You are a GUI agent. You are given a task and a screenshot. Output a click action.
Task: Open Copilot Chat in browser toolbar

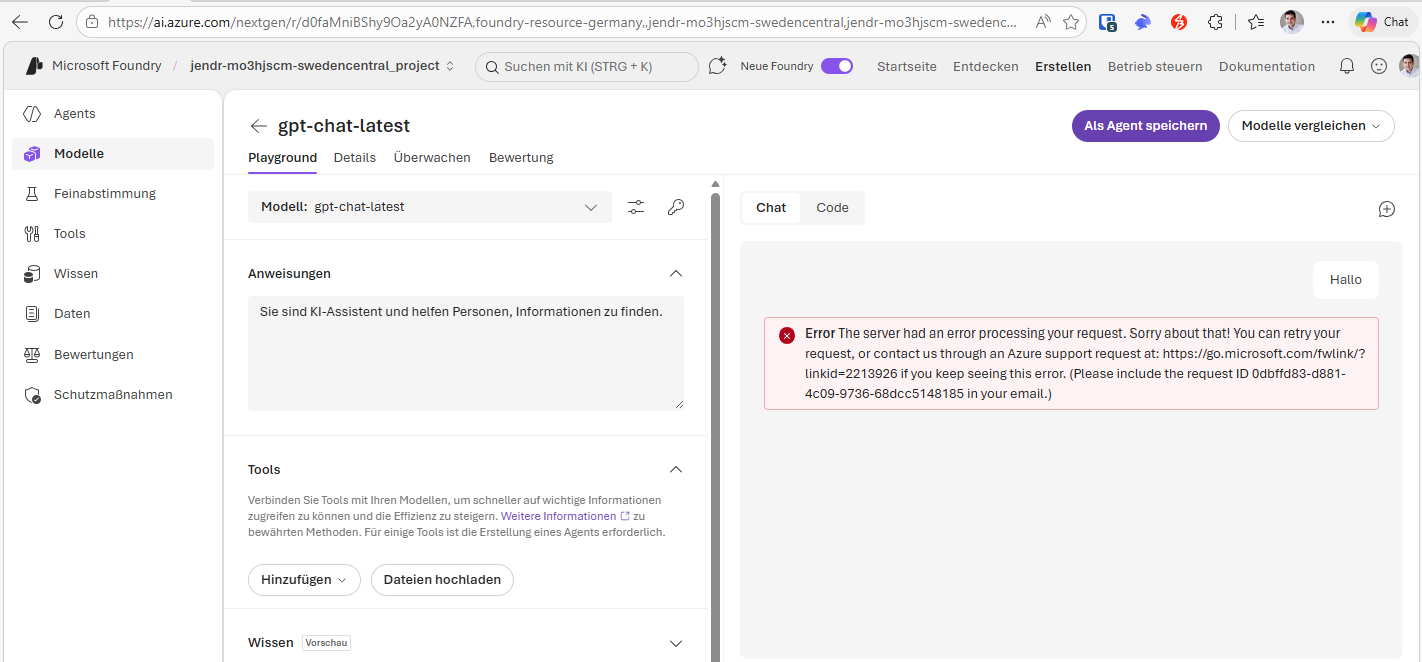point(1383,22)
